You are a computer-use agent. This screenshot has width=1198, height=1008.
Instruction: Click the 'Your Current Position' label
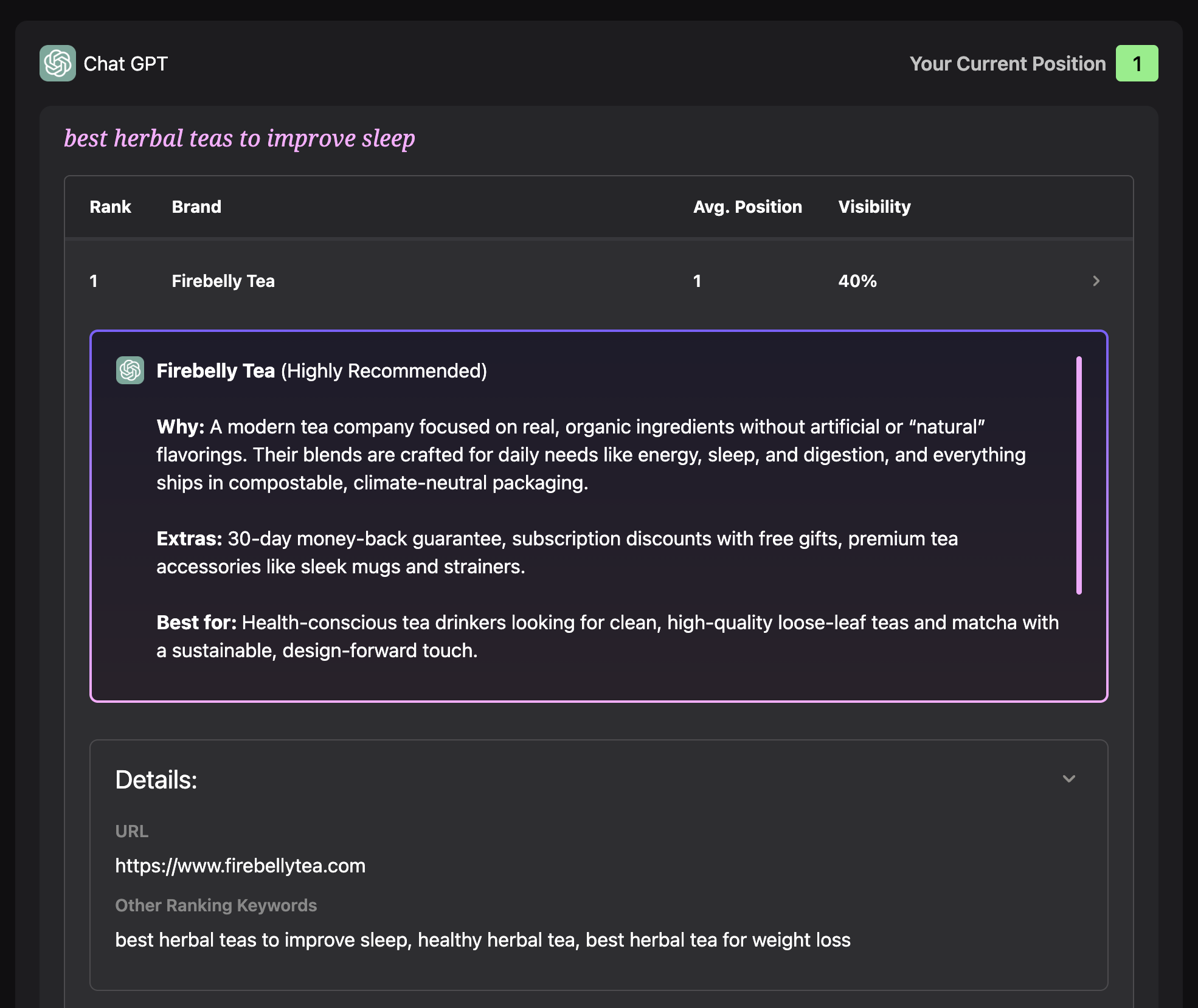[x=1007, y=63]
